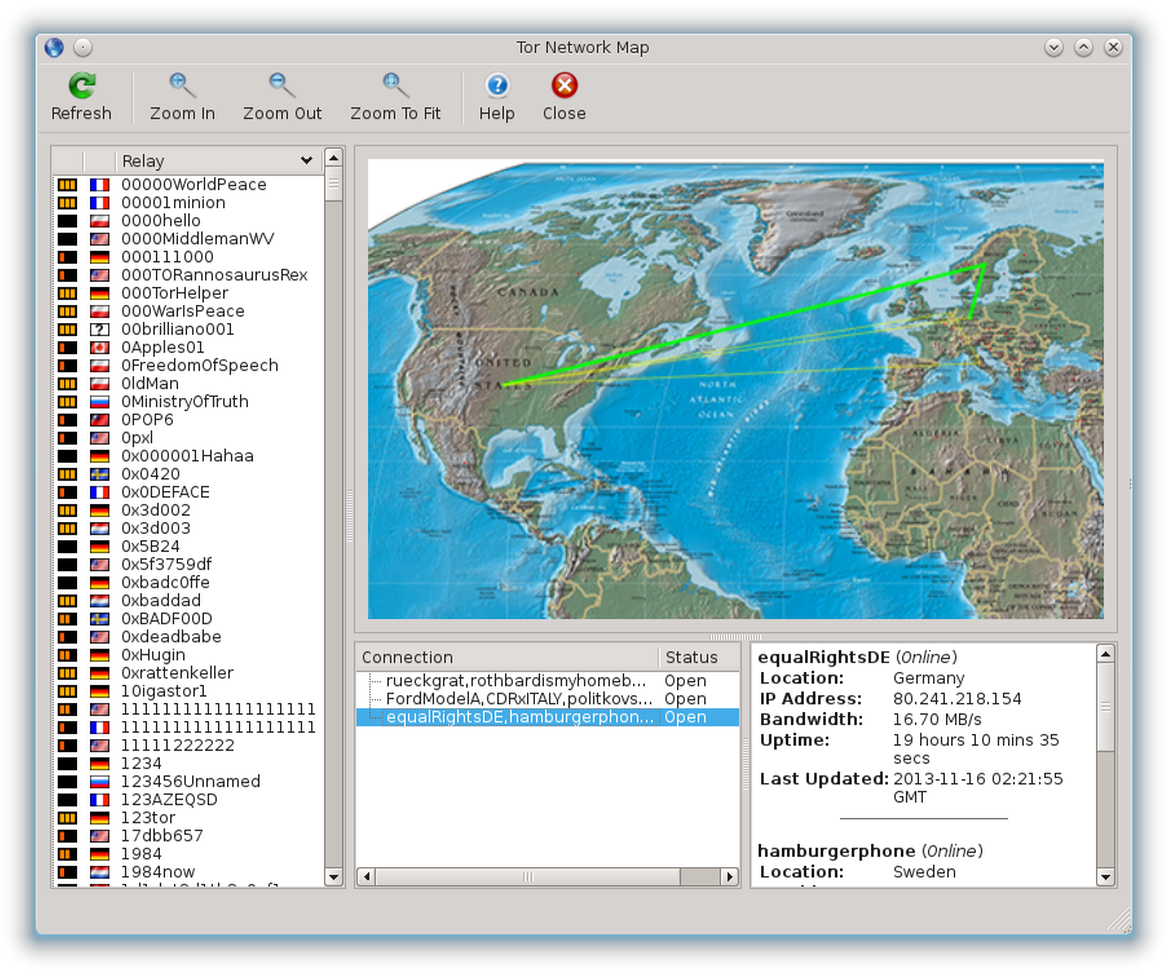
Task: Click the US flag beside 0000MiddlemanWV
Action: click(x=99, y=239)
